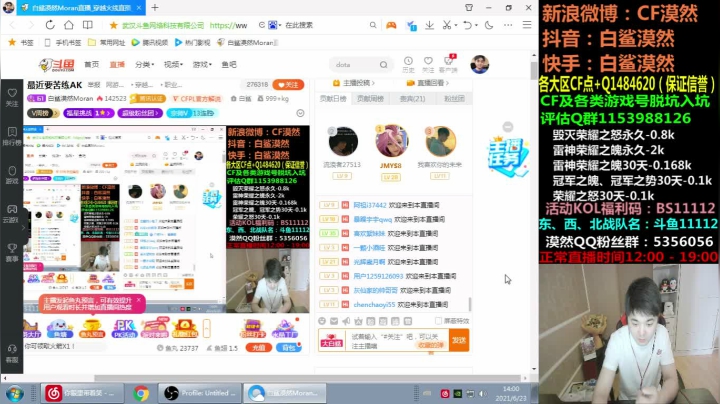Image resolution: width=720 pixels, height=404 pixels.
Task: Open the Windows Start button
Action: coord(15,393)
